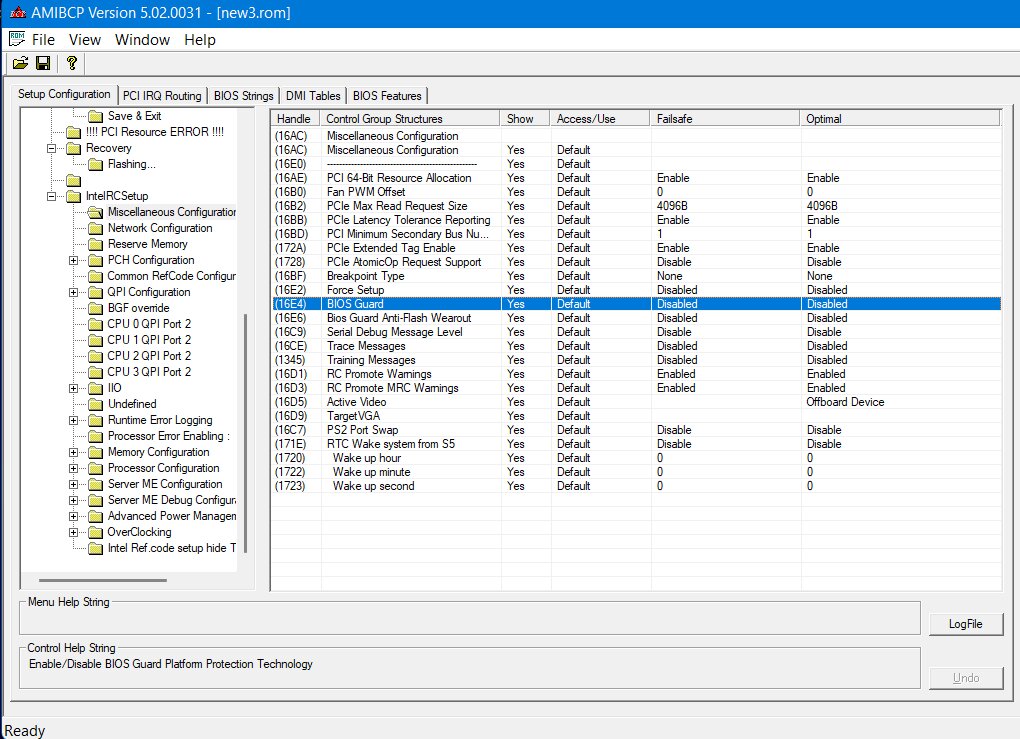Select the Fan PWM Offset row

tap(636, 192)
